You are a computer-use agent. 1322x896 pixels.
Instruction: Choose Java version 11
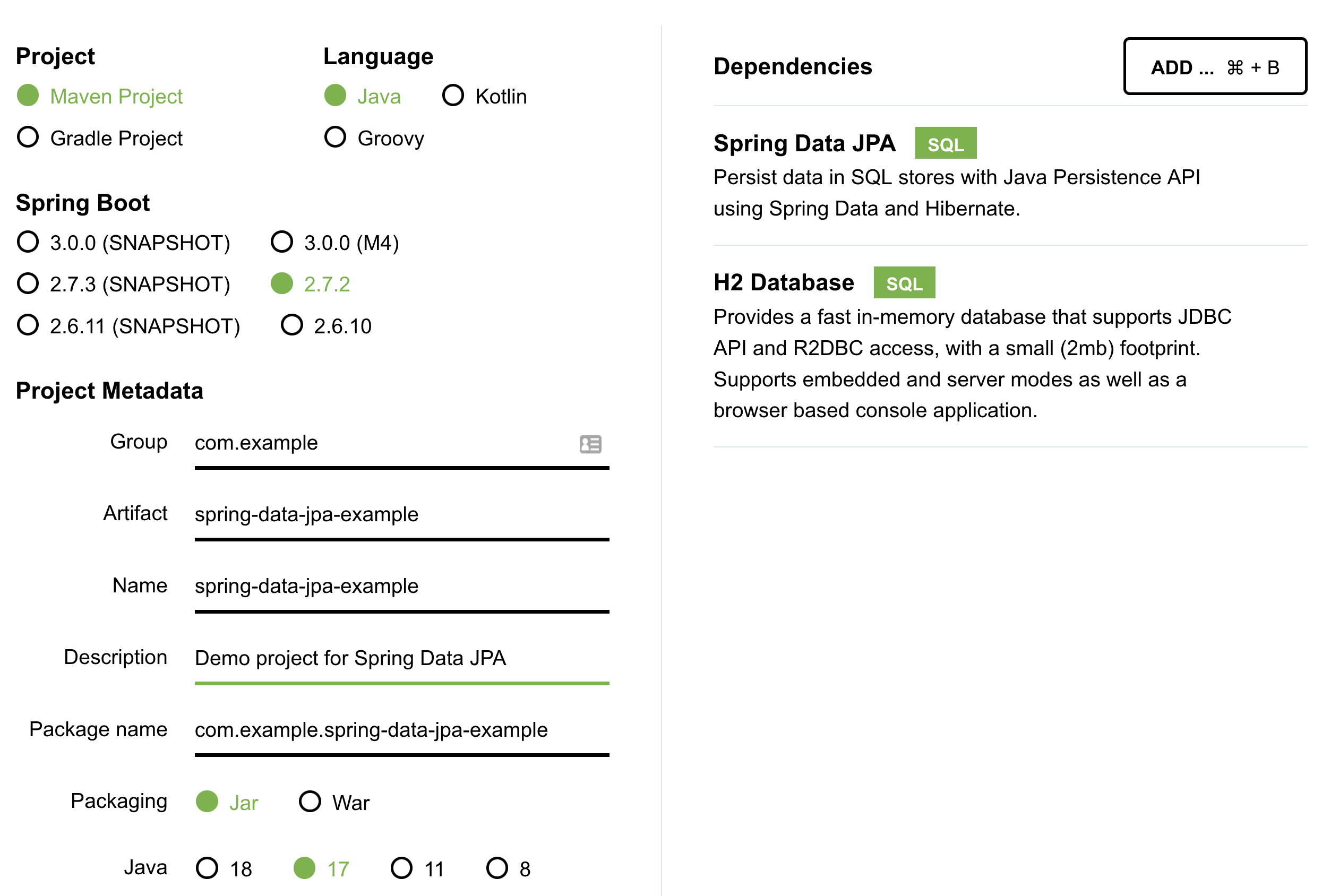point(401,868)
